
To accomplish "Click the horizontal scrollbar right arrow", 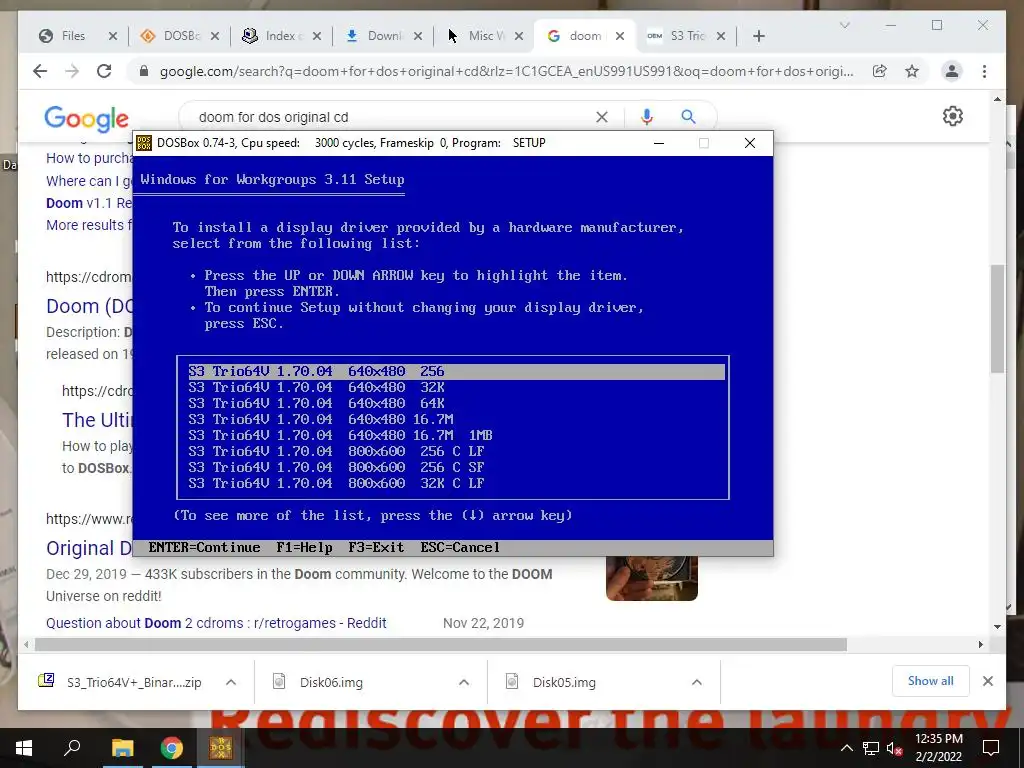I will pos(980,645).
